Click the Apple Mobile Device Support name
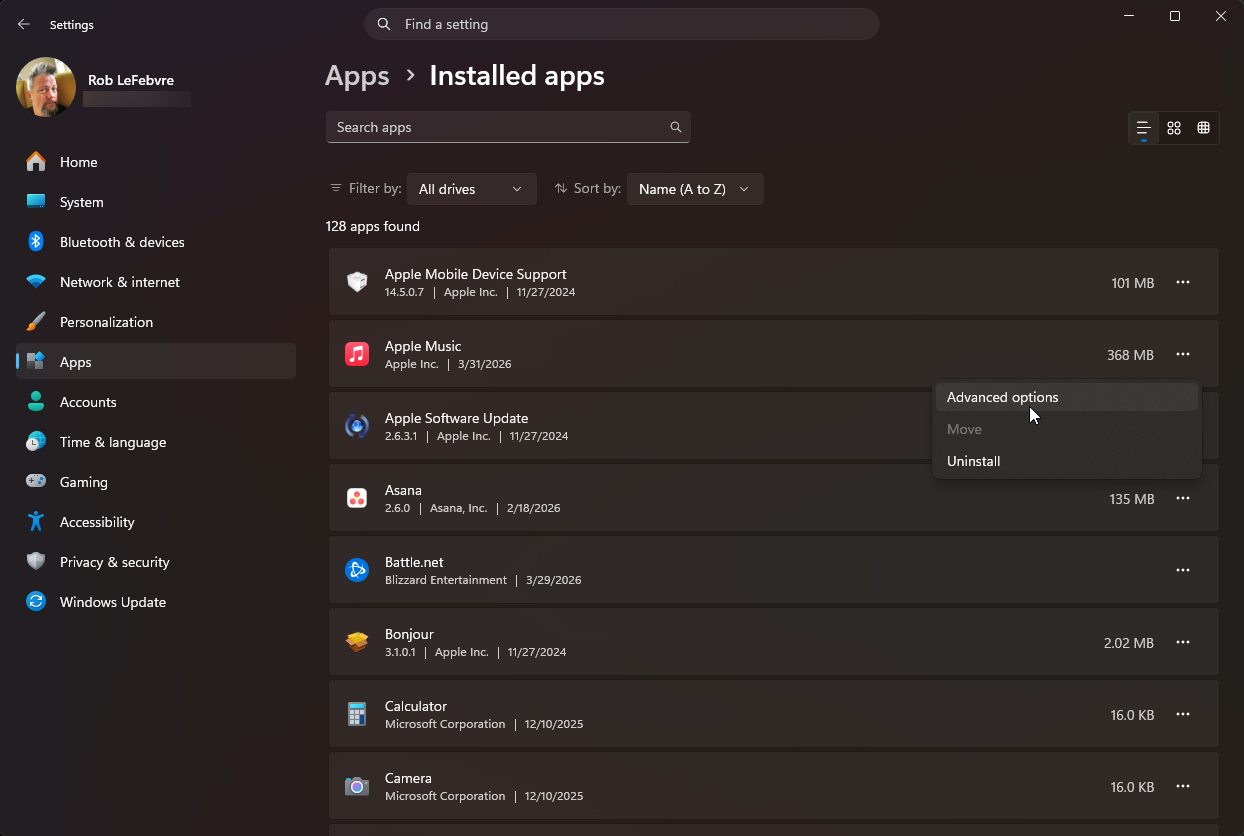 476,274
